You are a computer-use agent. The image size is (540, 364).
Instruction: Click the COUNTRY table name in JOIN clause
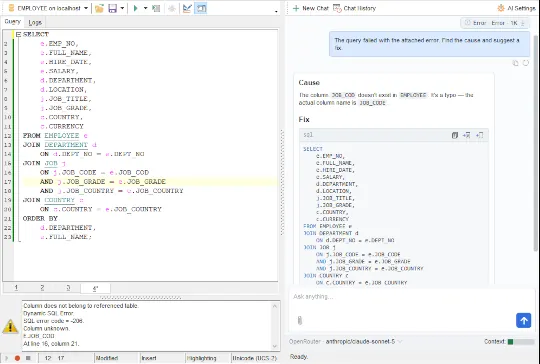pos(59,200)
